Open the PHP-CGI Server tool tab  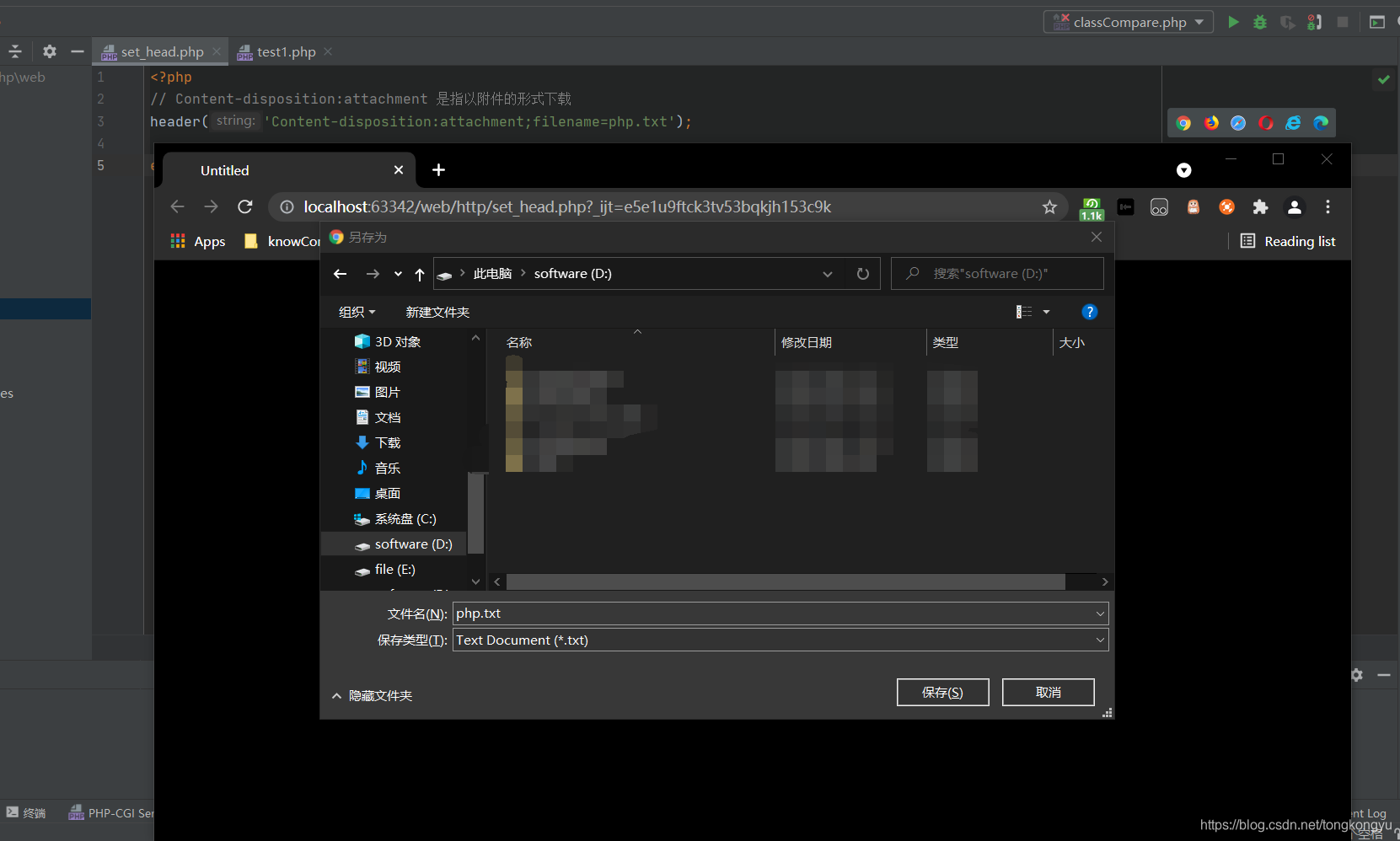pos(112,812)
